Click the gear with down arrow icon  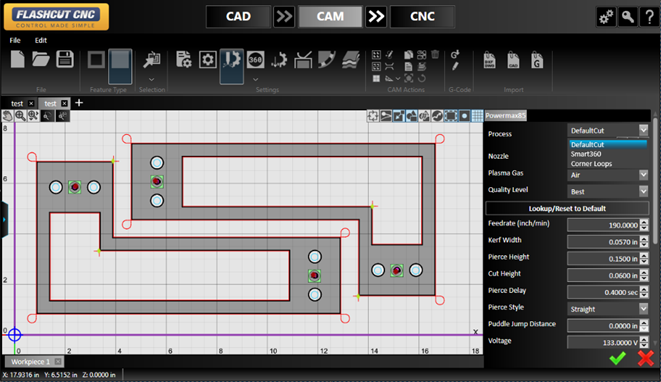point(279,60)
